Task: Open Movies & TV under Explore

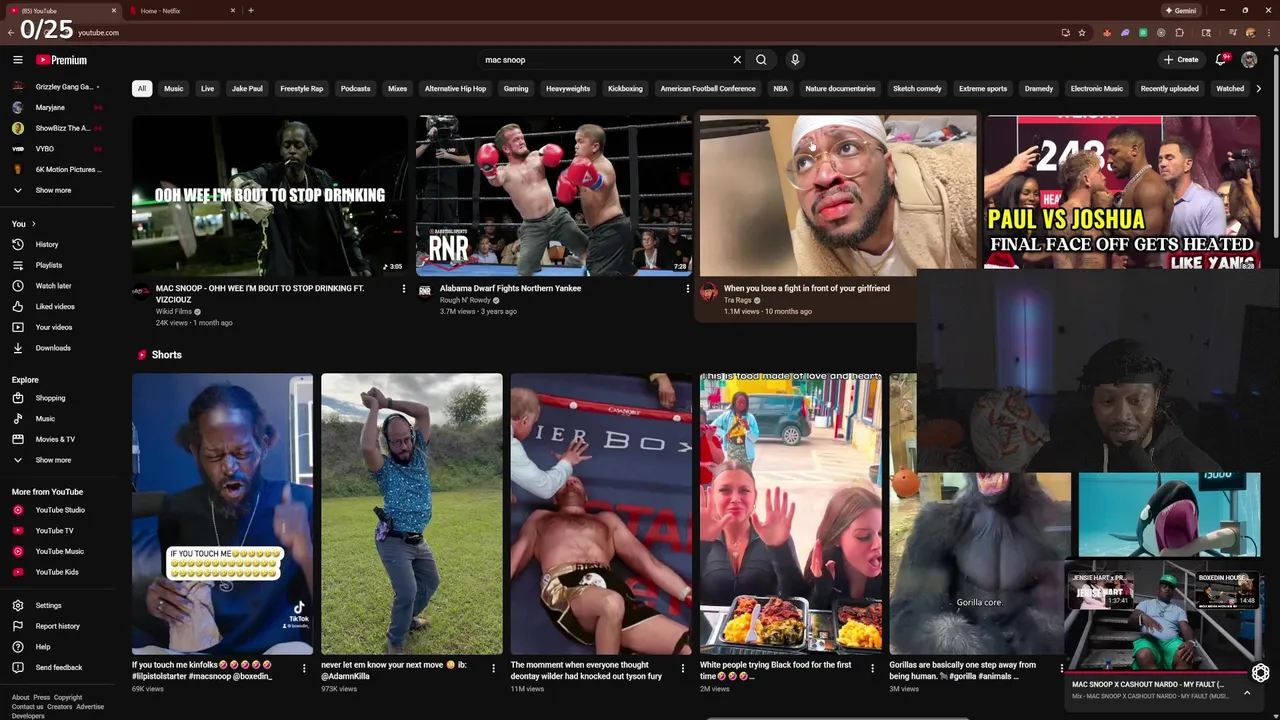Action: (x=55, y=439)
